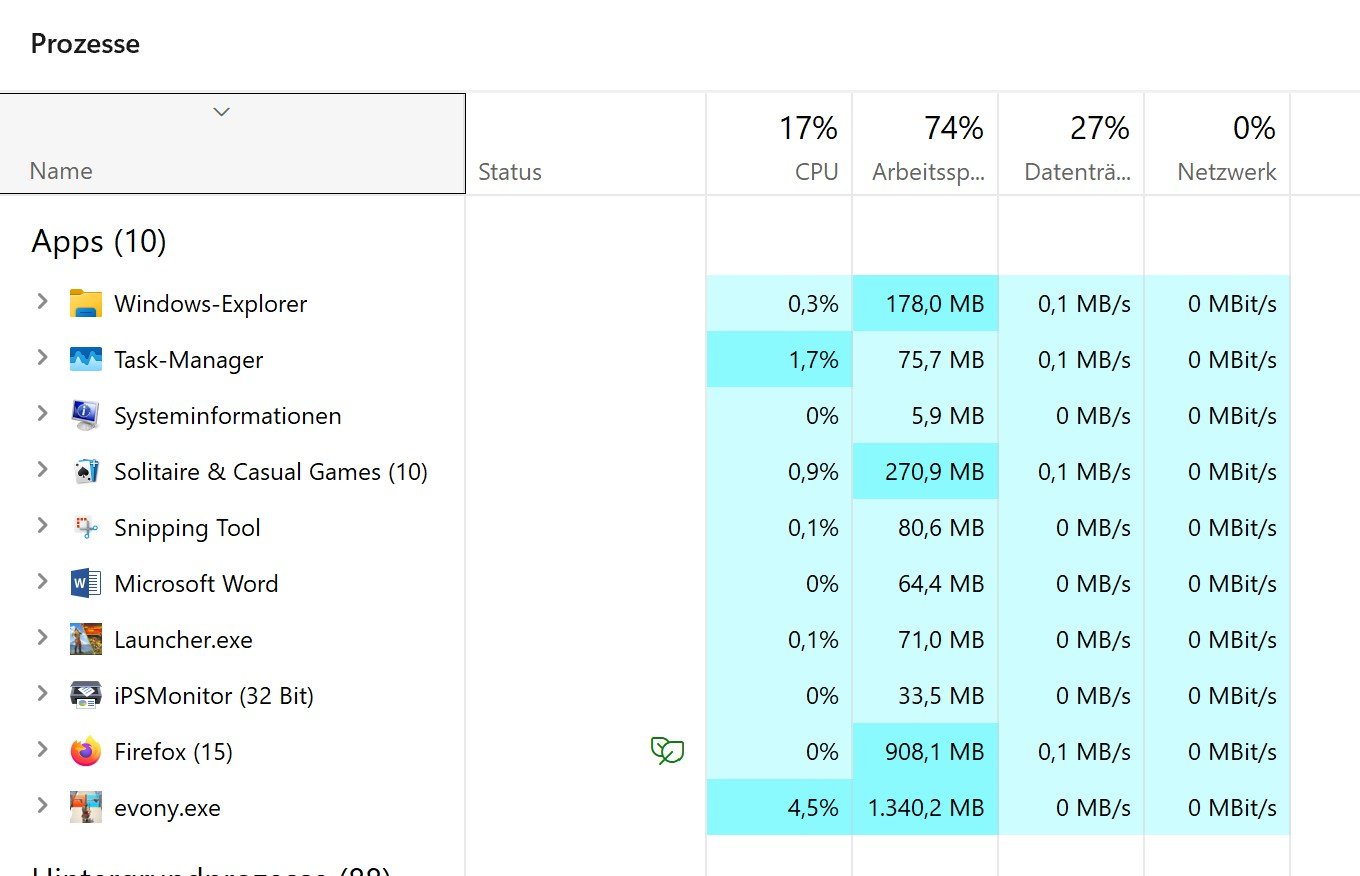Click the iPSMonitor printer icon
The height and width of the screenshot is (876, 1360).
pos(86,695)
